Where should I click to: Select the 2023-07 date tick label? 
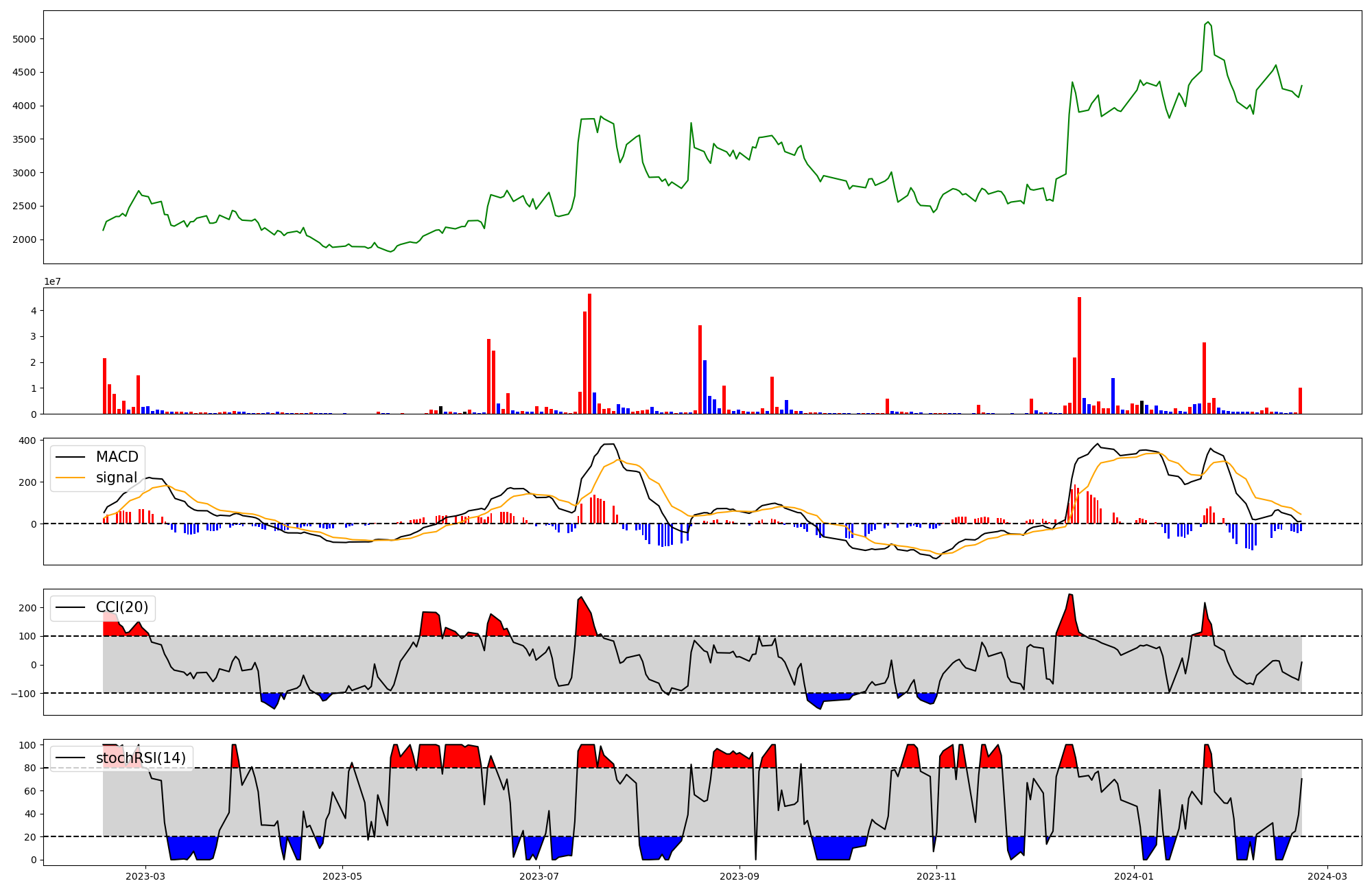coord(540,876)
